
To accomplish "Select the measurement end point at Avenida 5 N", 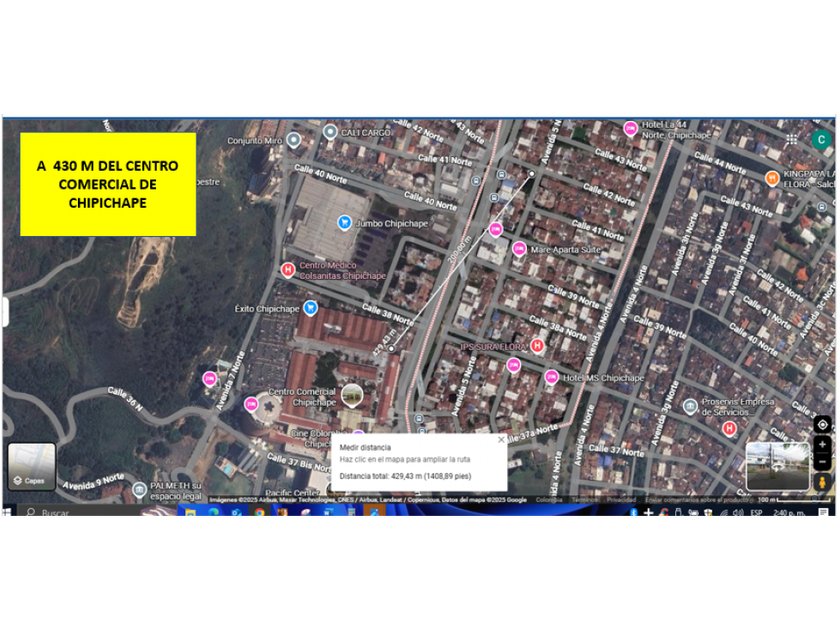I will point(531,174).
